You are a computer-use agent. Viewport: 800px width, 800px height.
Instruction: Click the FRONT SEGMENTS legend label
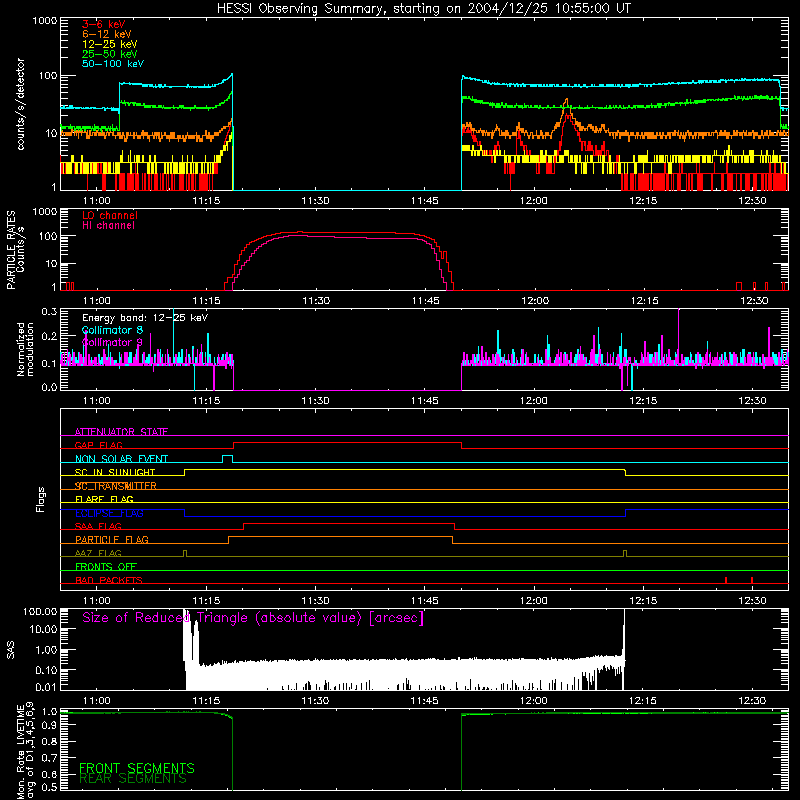[x=137, y=768]
